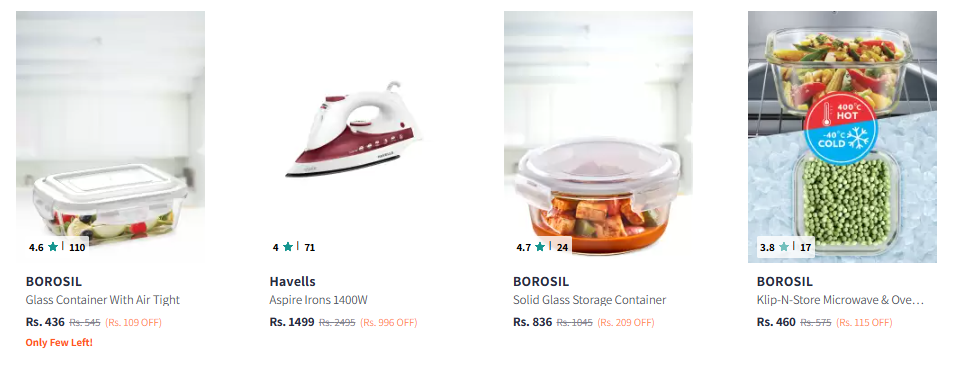965x371 pixels.
Task: Click the star icon beside the 4.7 rating
Action: click(540, 247)
